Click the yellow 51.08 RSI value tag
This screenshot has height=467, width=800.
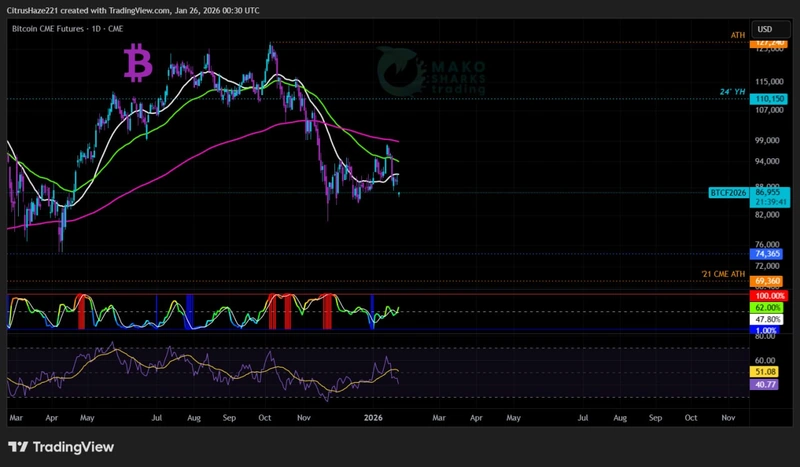pyautogui.click(x=767, y=371)
